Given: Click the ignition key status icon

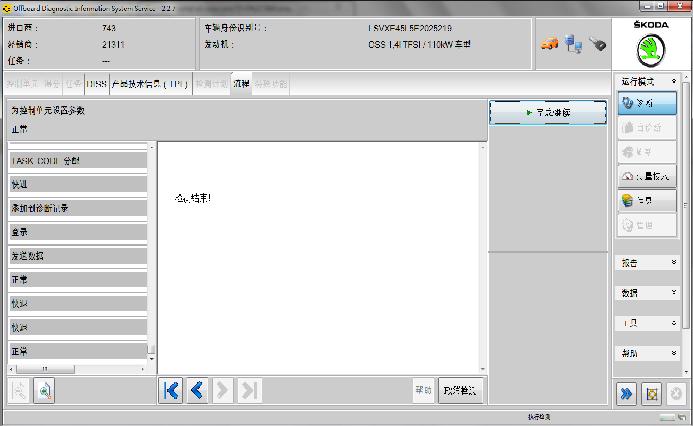Looking at the screenshot, I should point(597,44).
